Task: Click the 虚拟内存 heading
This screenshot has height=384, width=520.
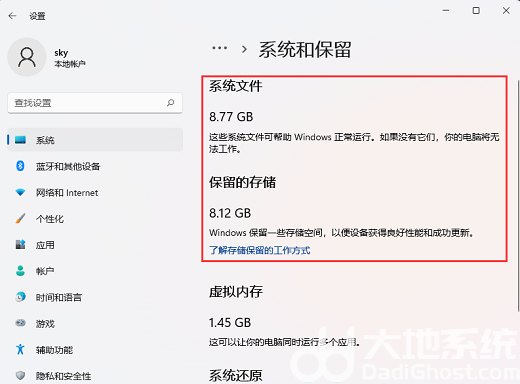Action: [236, 292]
